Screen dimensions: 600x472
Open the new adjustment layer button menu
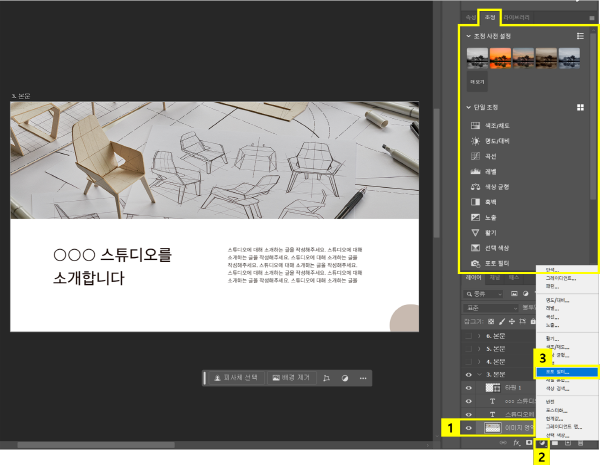click(x=542, y=443)
